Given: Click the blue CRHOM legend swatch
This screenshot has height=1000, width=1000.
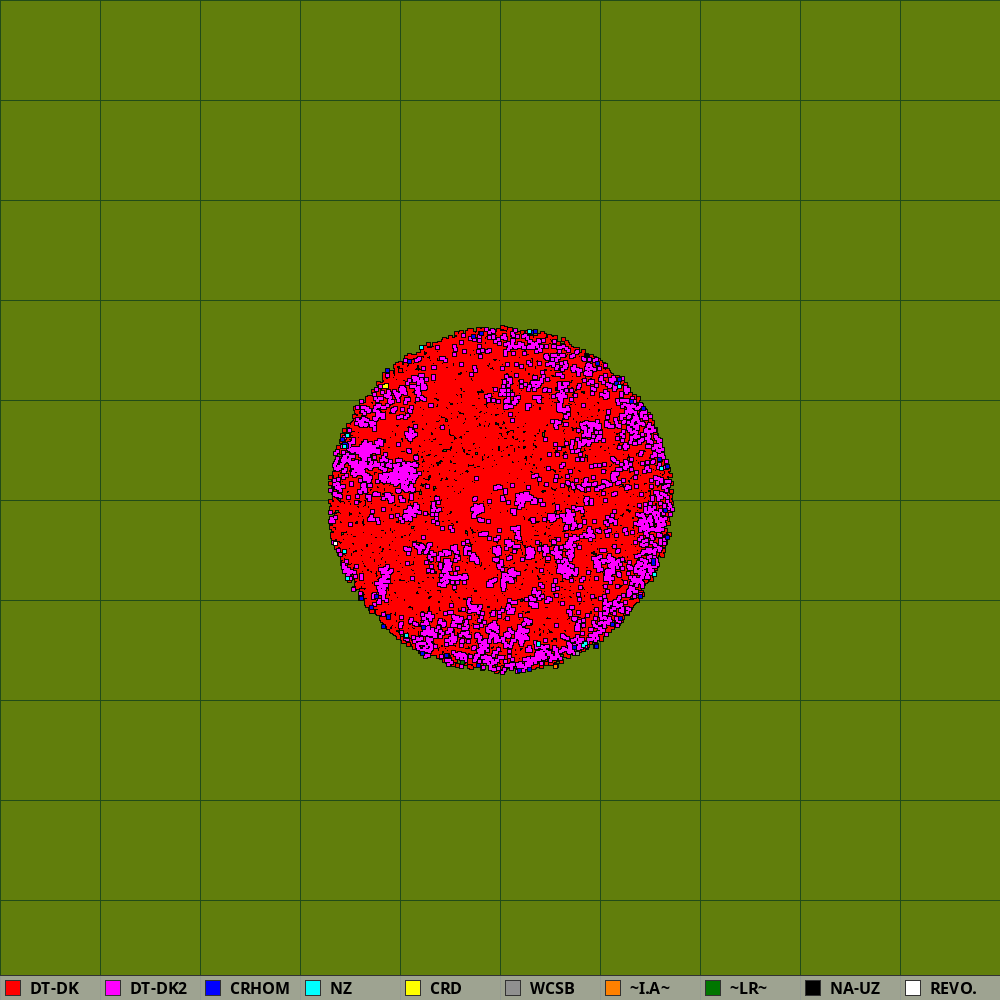Looking at the screenshot, I should (x=213, y=988).
